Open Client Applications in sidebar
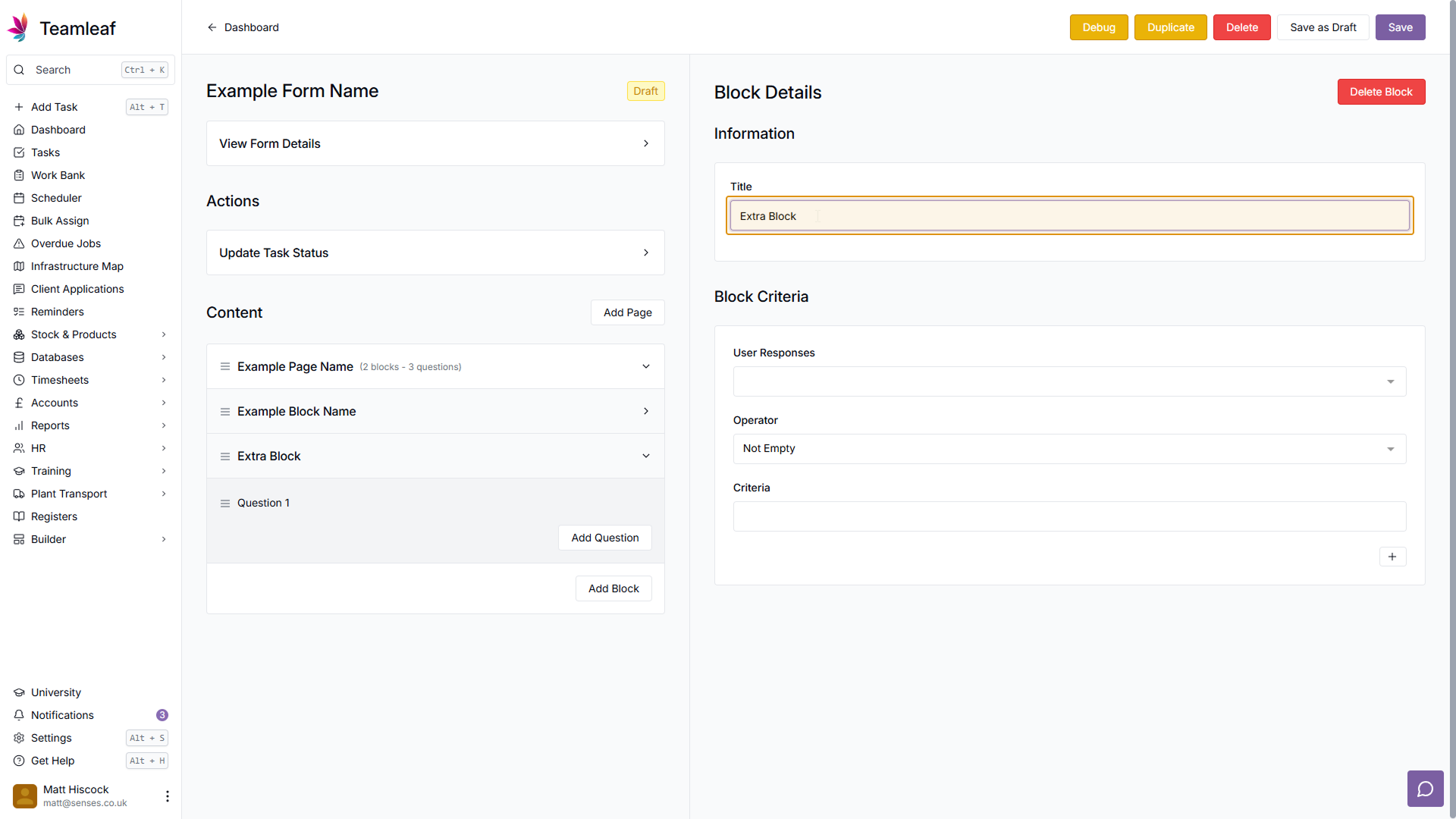This screenshot has height=819, width=1456. click(x=77, y=289)
